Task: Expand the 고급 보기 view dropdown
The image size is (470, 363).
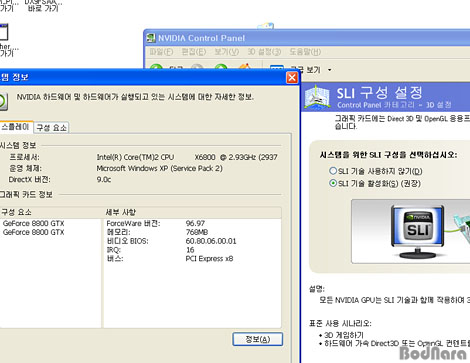Action: tap(329, 70)
